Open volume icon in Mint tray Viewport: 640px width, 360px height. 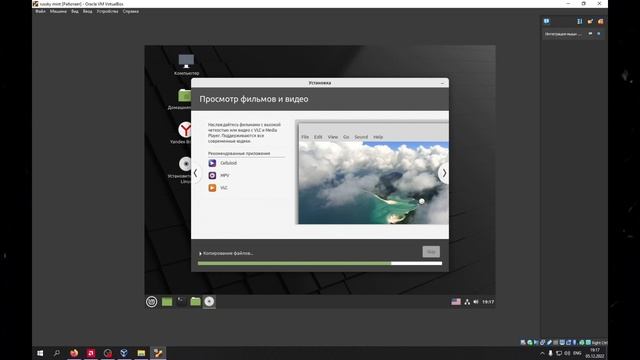coord(476,302)
